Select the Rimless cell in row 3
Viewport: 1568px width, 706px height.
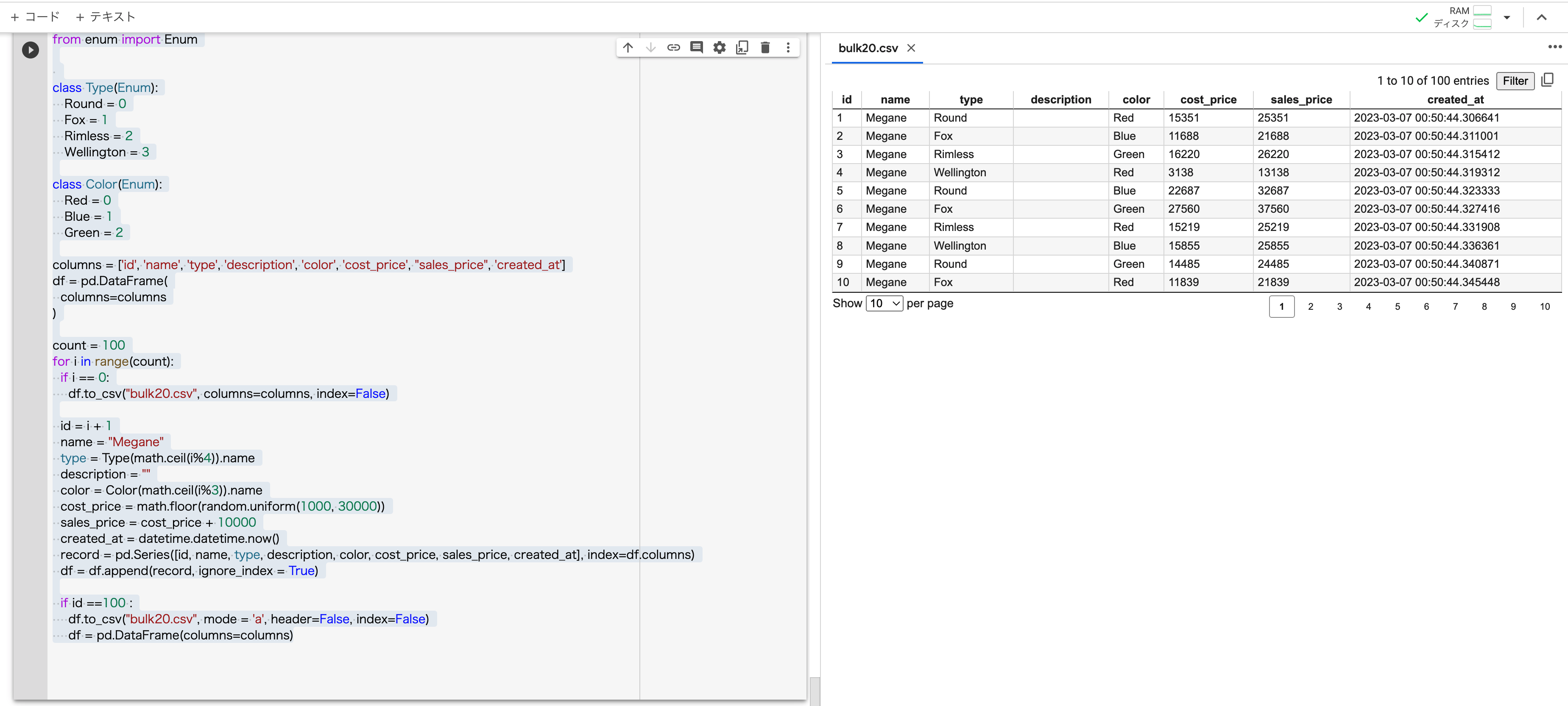click(971, 154)
